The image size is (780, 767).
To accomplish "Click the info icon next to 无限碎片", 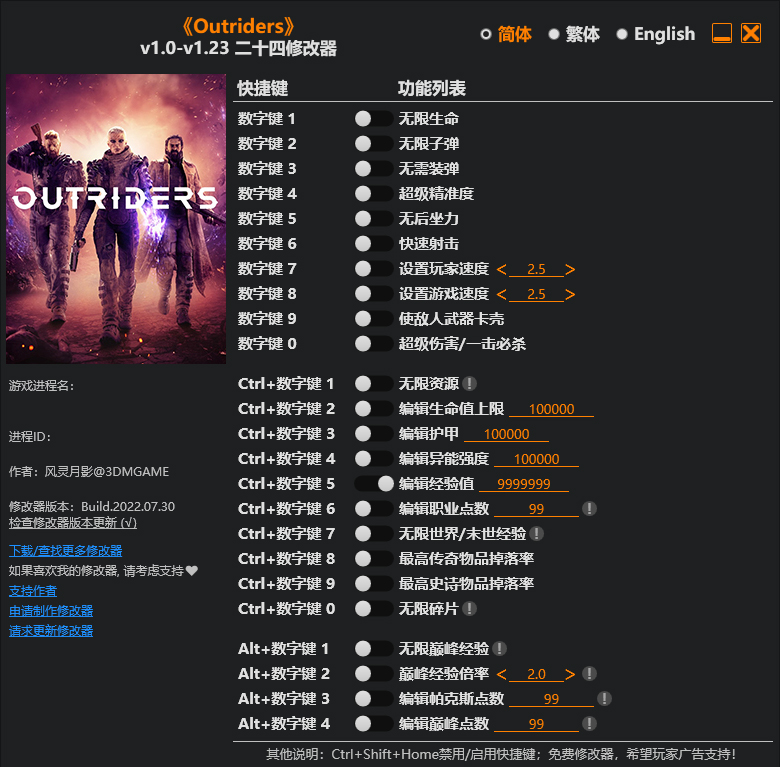I will pos(469,608).
